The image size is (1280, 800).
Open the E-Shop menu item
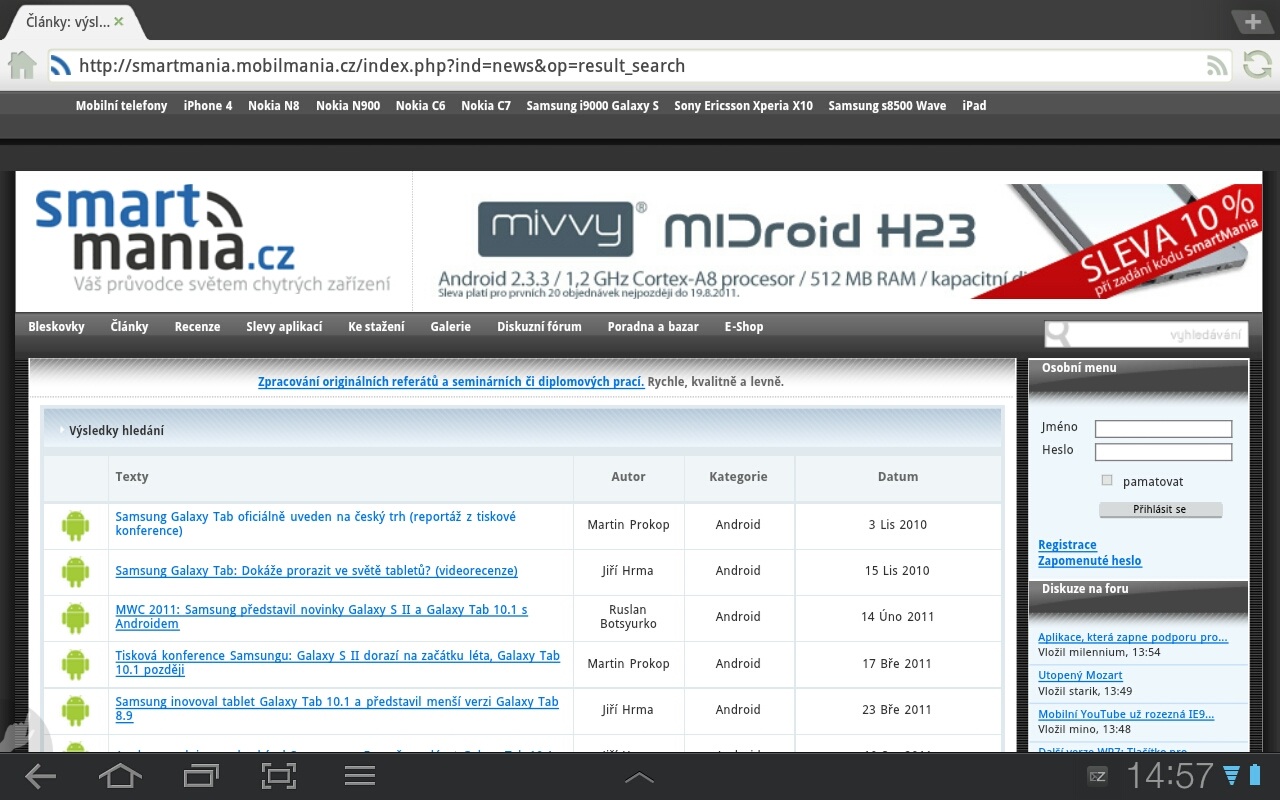coord(744,327)
